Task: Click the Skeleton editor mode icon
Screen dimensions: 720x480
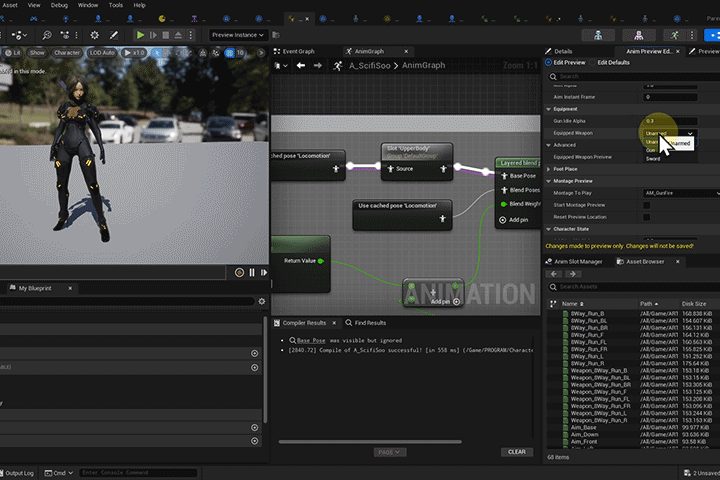Action: coord(598,35)
